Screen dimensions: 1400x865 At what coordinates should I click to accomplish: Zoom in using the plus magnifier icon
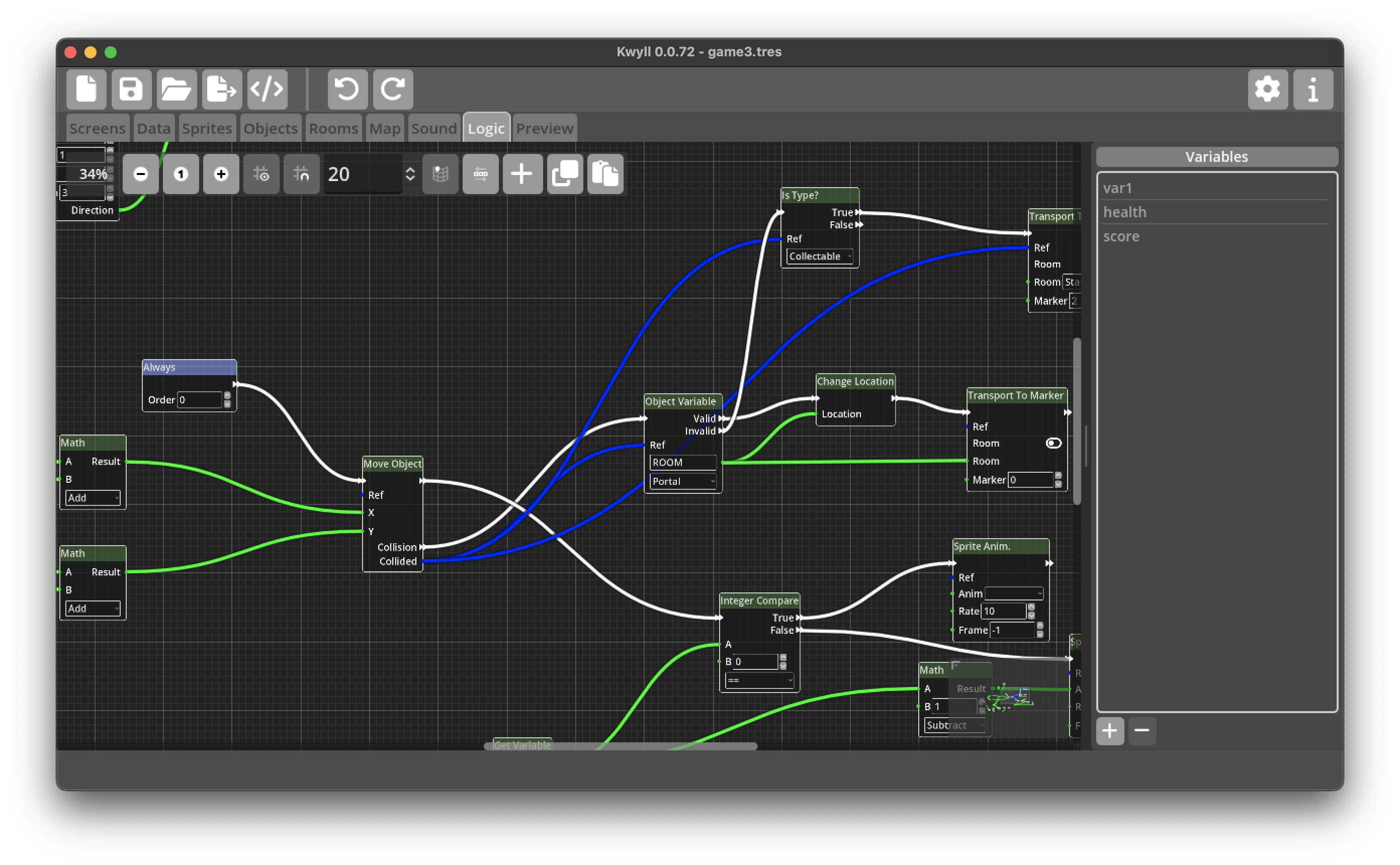[221, 174]
